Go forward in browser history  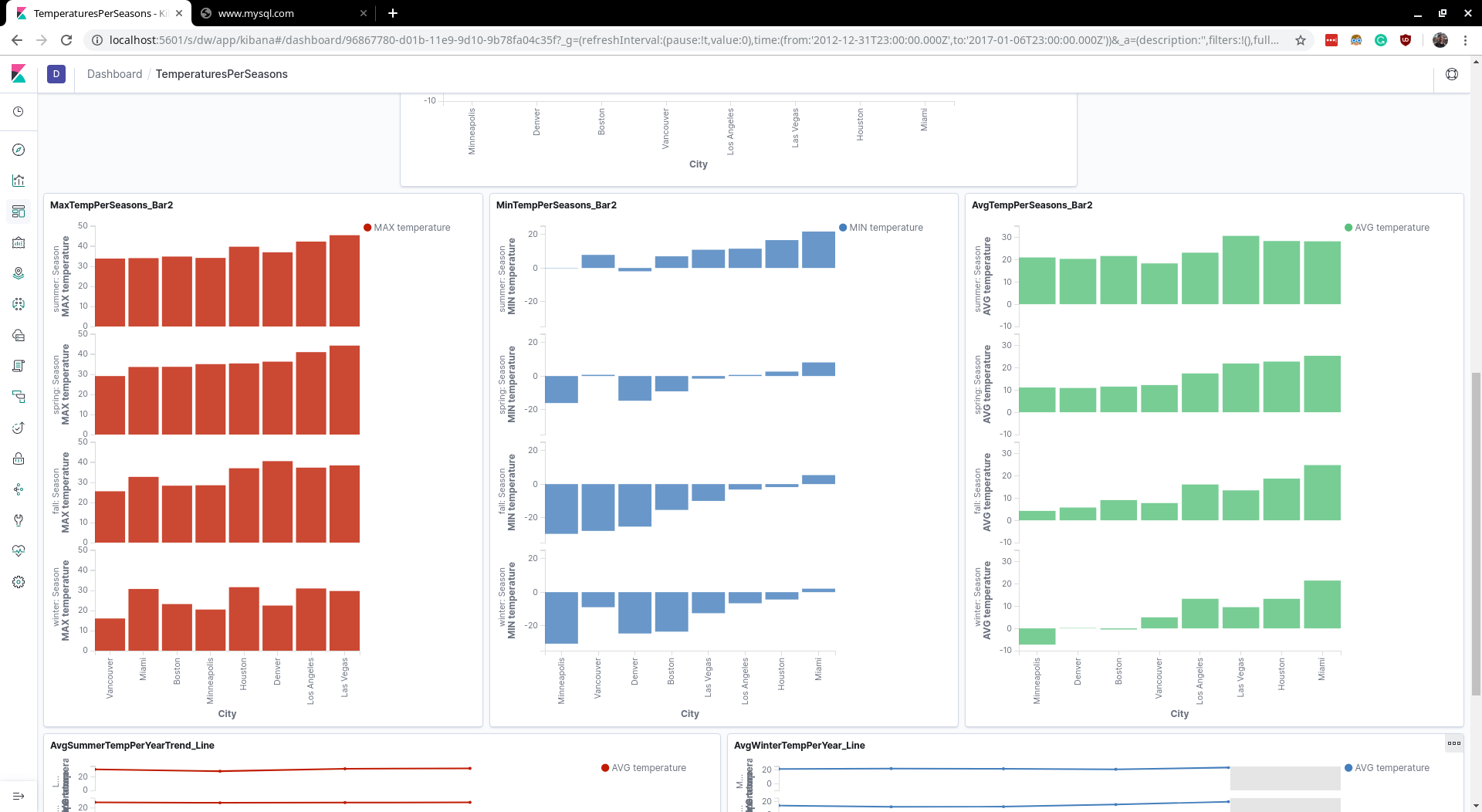point(42,40)
